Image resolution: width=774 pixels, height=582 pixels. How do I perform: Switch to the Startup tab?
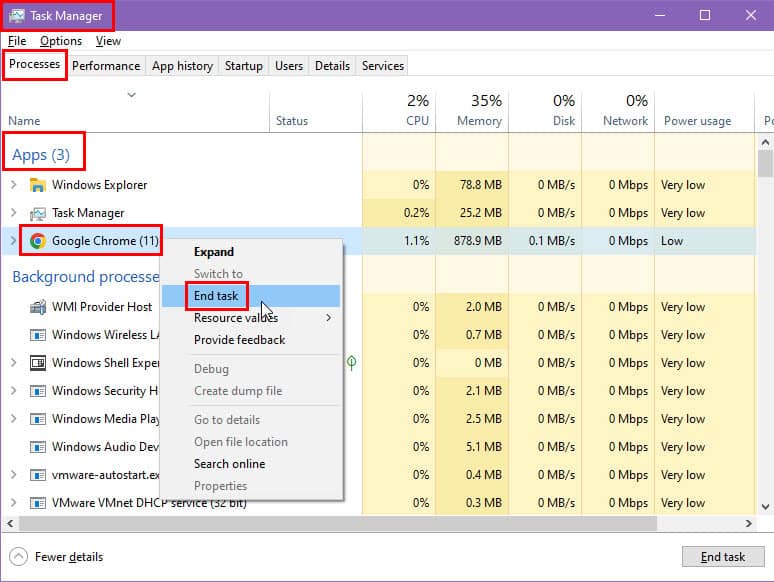(244, 66)
